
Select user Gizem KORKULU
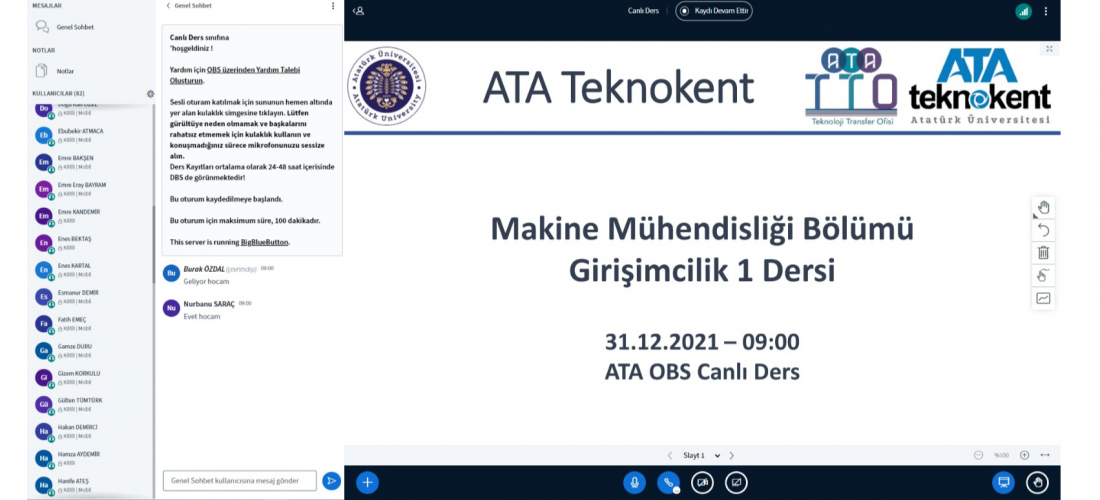92,377
